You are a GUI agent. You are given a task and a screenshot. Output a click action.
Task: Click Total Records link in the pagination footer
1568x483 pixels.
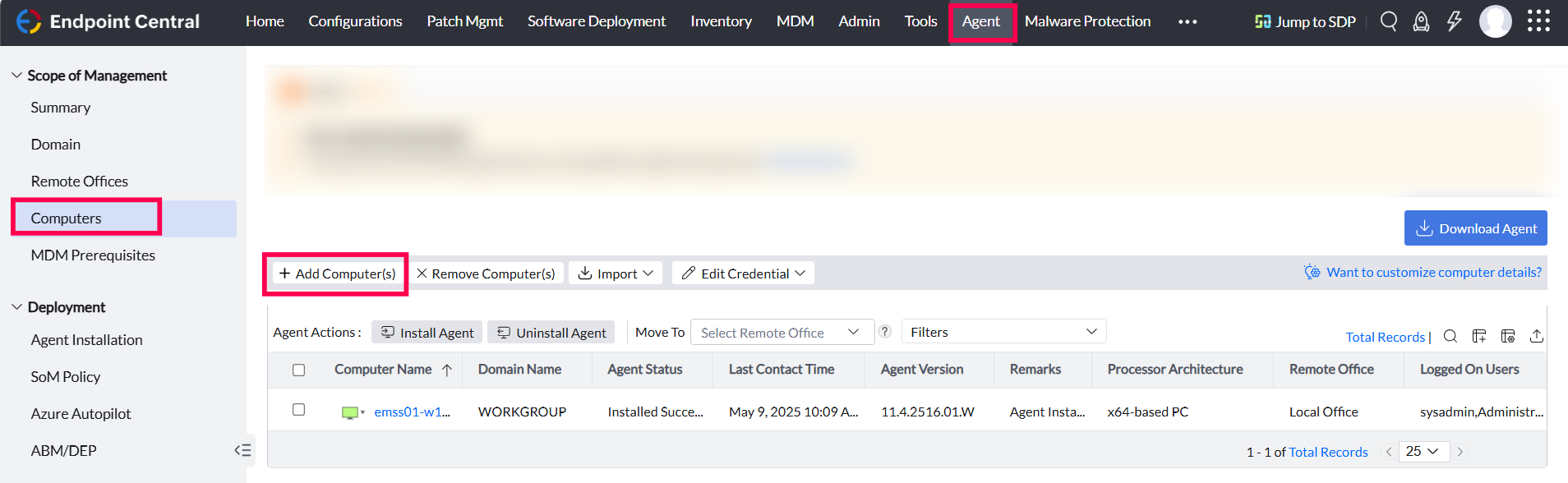(x=1329, y=452)
